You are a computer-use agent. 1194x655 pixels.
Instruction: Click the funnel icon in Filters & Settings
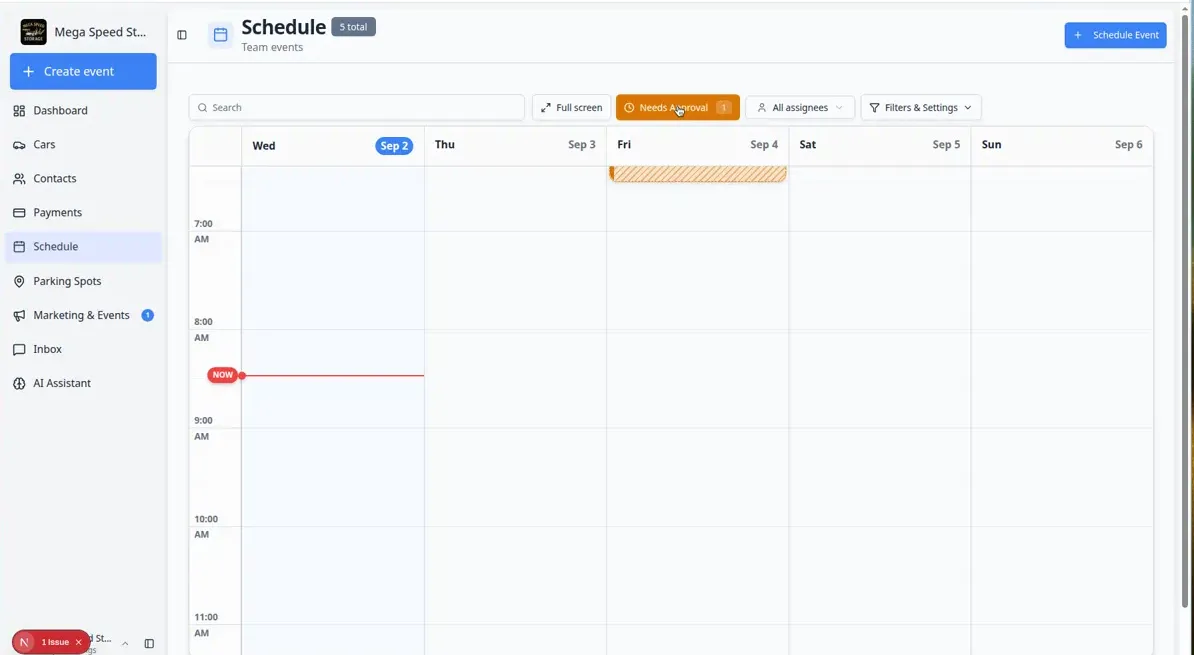pyautogui.click(x=874, y=107)
